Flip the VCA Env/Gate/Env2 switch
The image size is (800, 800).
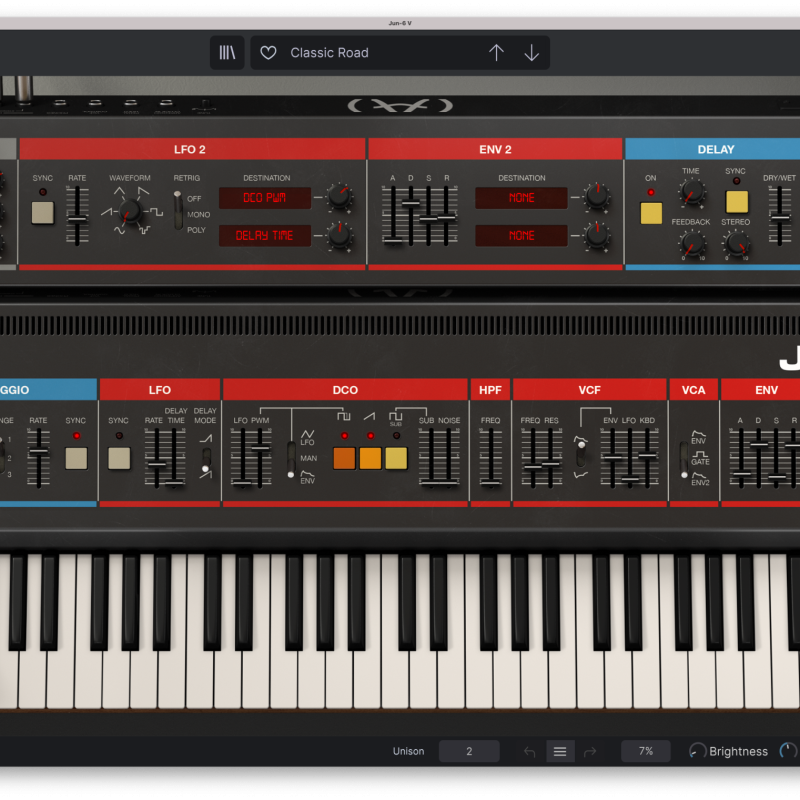[684, 459]
